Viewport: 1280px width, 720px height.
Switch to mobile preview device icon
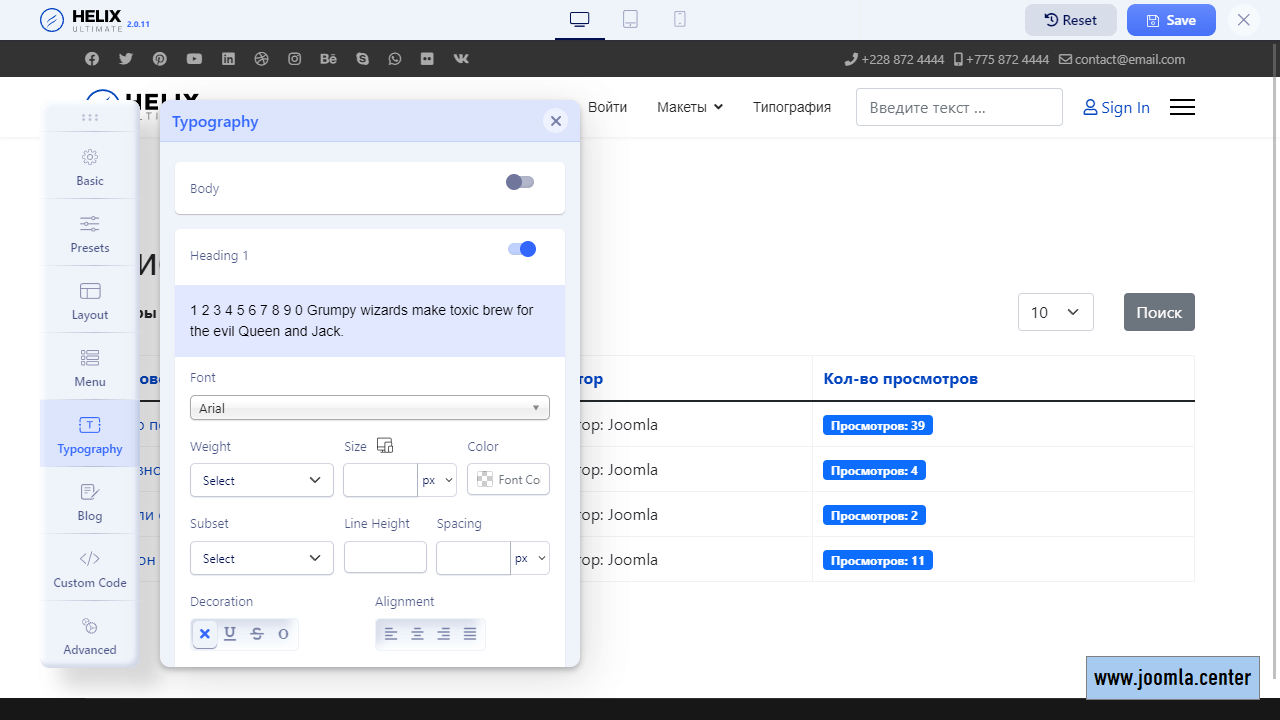click(x=680, y=19)
